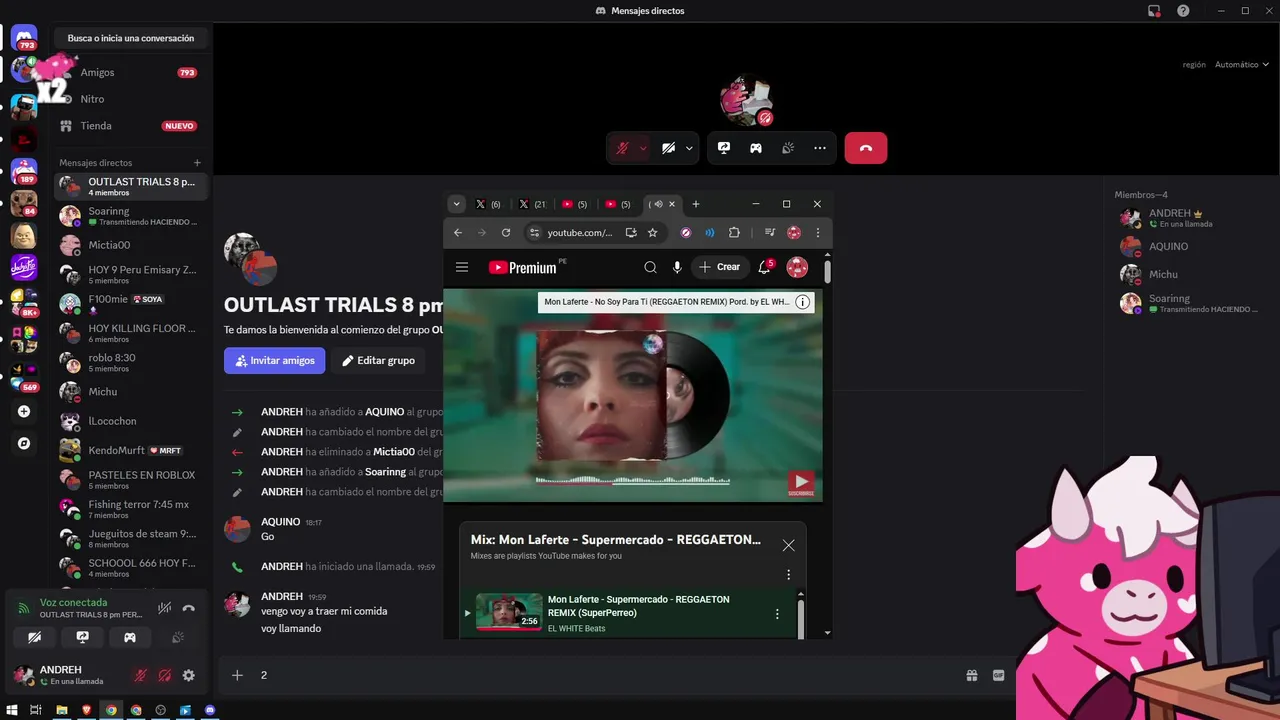
Task: Go back in Chrome
Action: pyautogui.click(x=458, y=233)
